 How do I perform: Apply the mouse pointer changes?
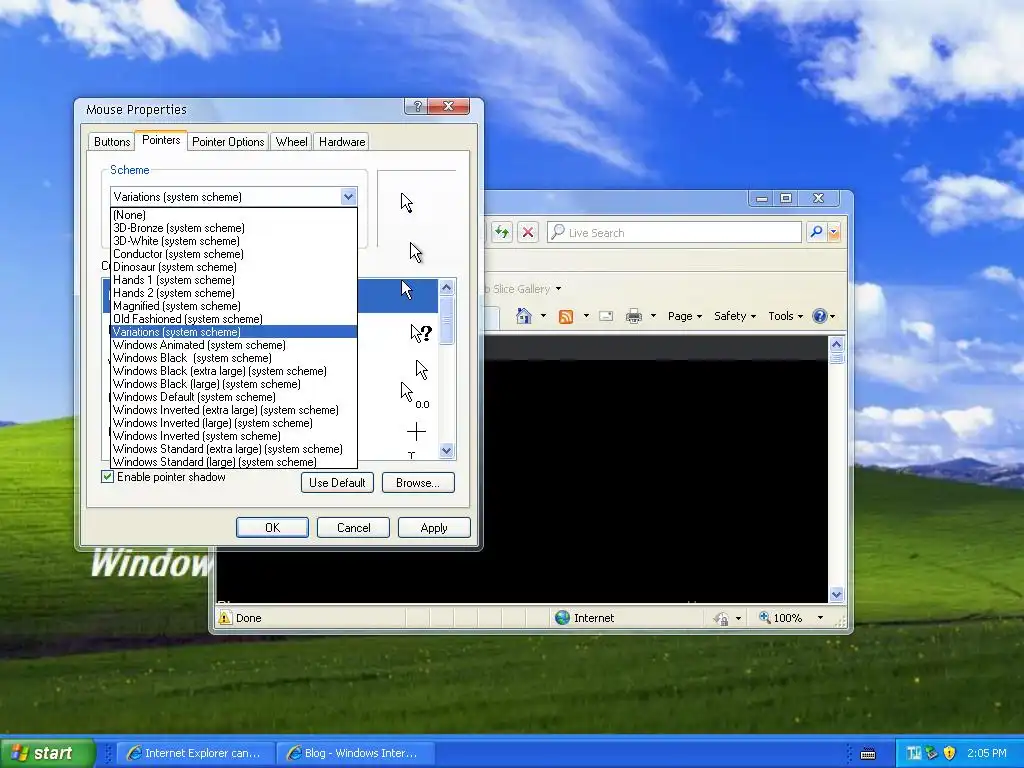[x=434, y=528]
